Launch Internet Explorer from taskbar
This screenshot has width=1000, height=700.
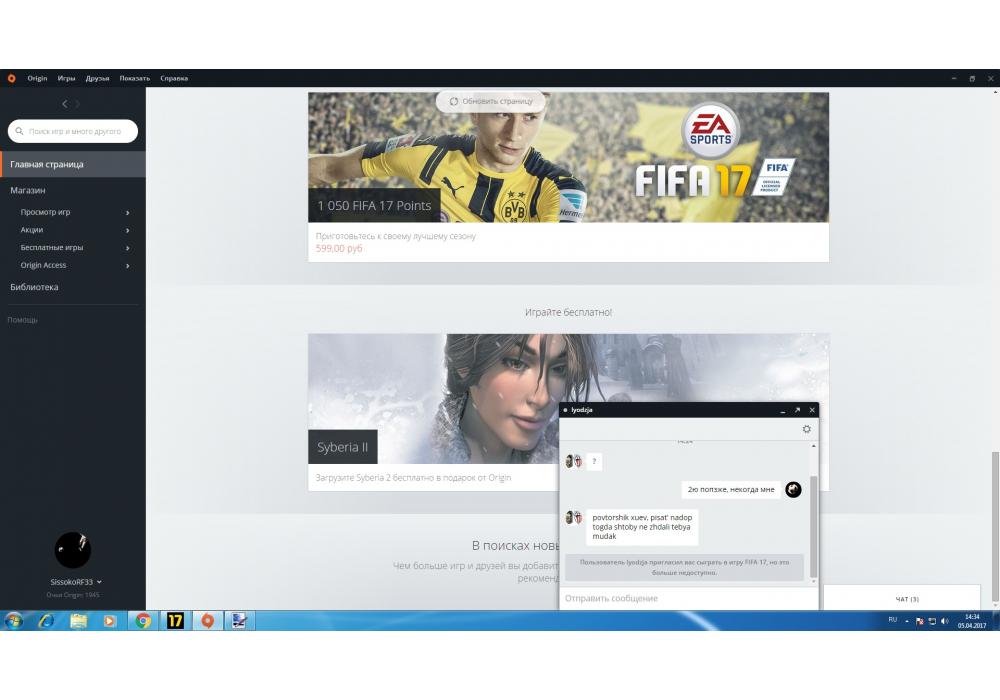46,620
